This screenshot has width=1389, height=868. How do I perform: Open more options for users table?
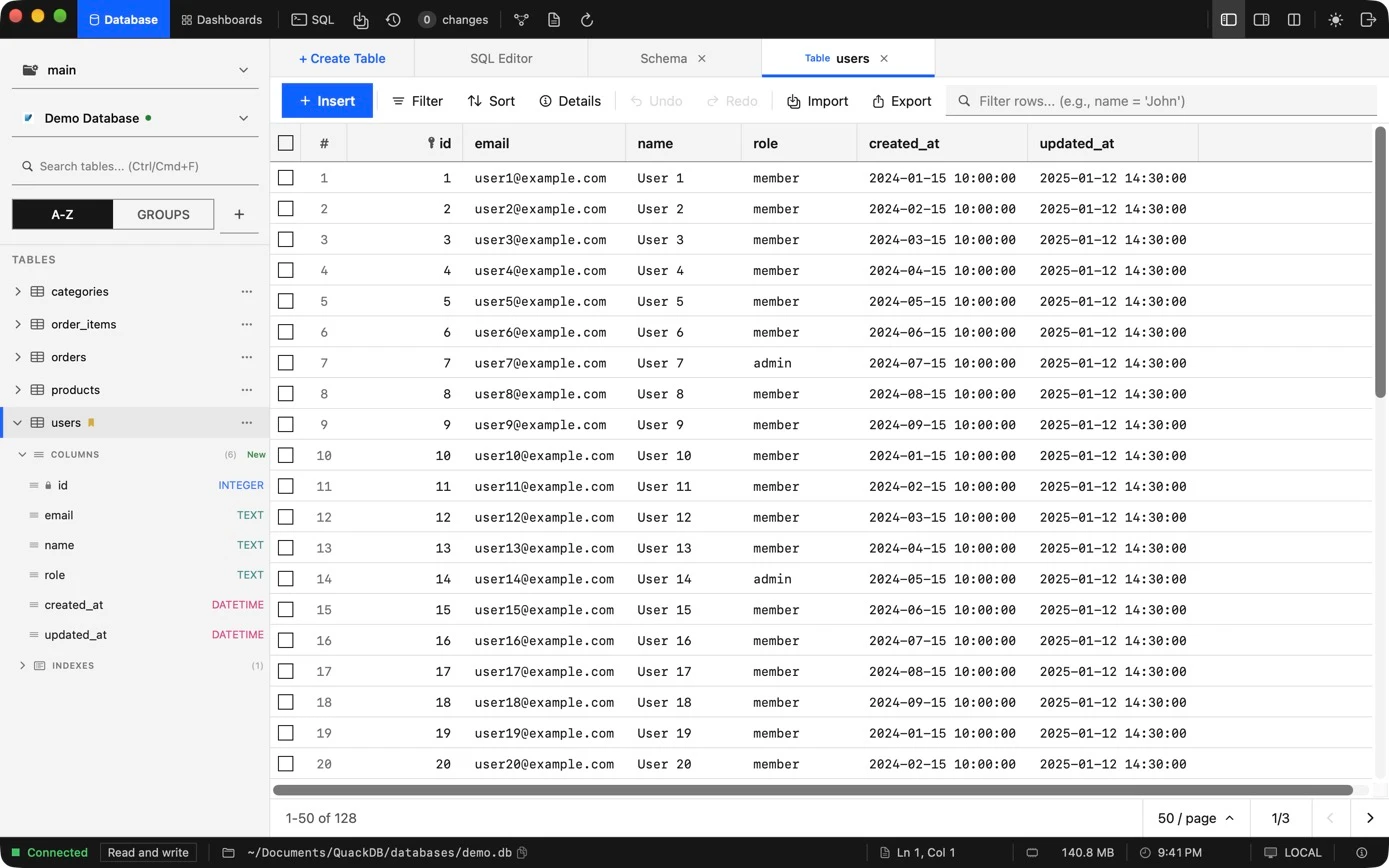click(x=247, y=423)
